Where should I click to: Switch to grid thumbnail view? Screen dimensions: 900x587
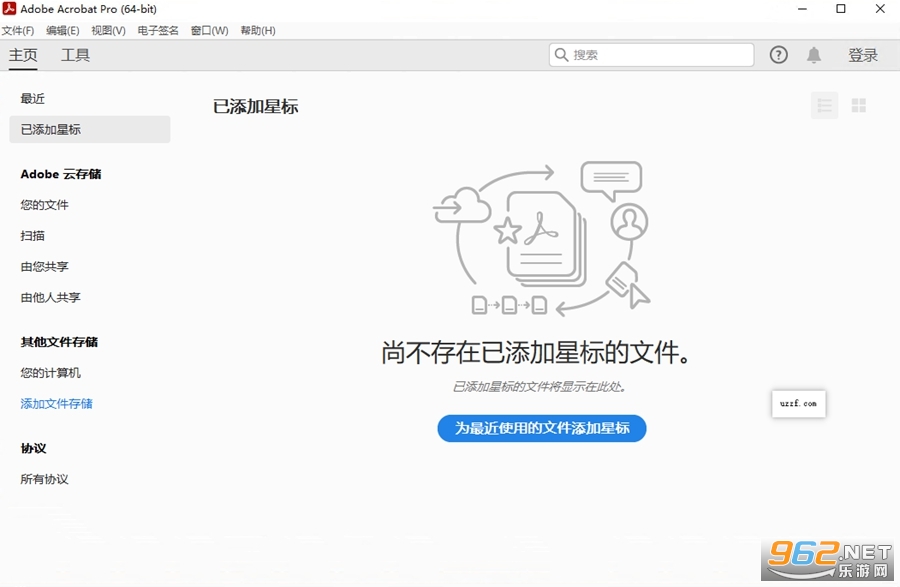coord(859,106)
